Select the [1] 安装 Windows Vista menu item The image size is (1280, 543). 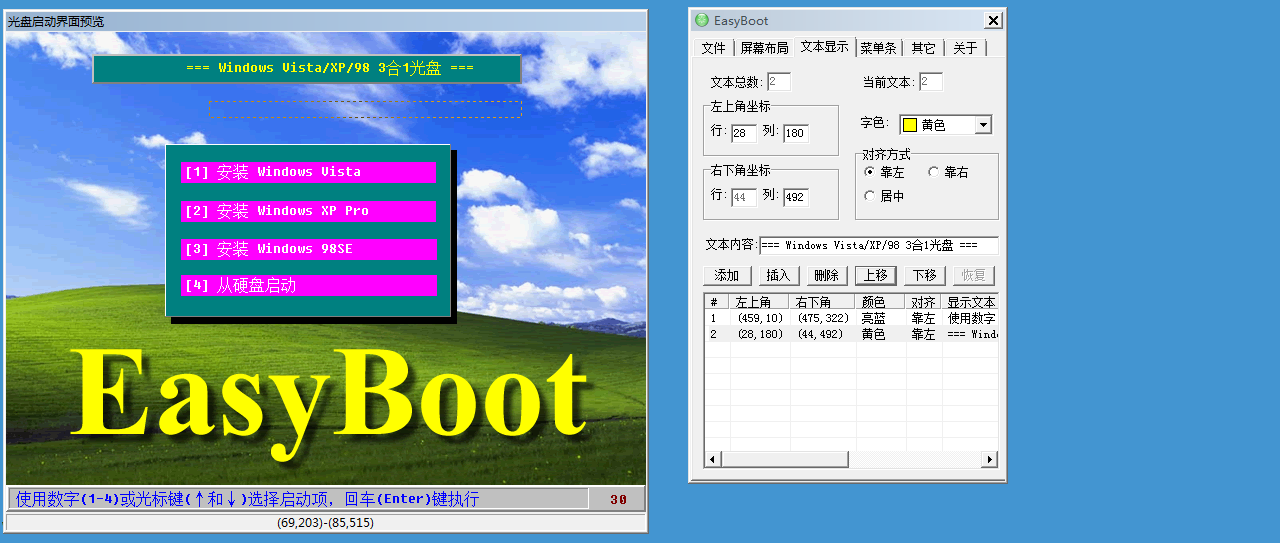coord(308,172)
